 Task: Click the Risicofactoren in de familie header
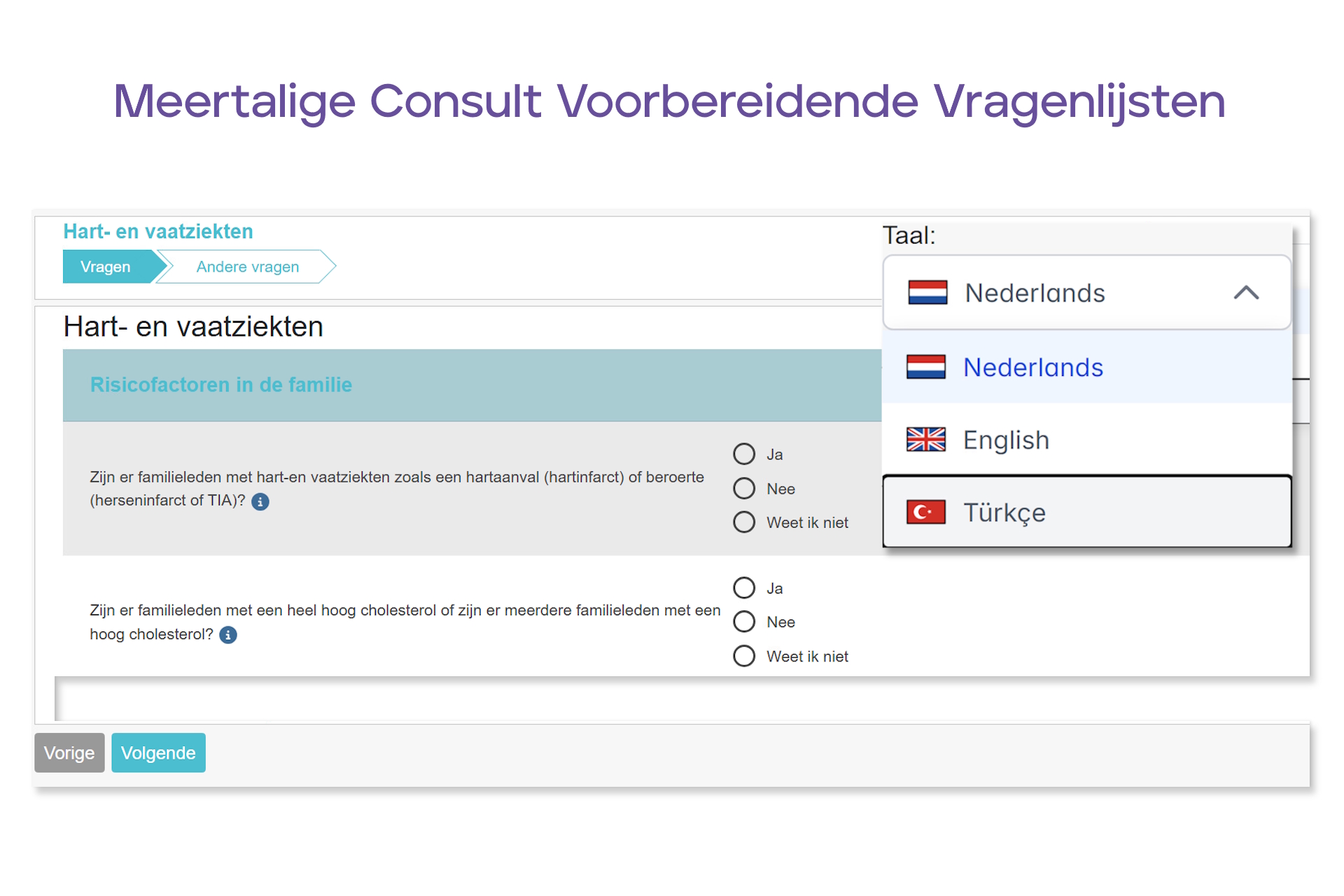pyautogui.click(x=220, y=385)
